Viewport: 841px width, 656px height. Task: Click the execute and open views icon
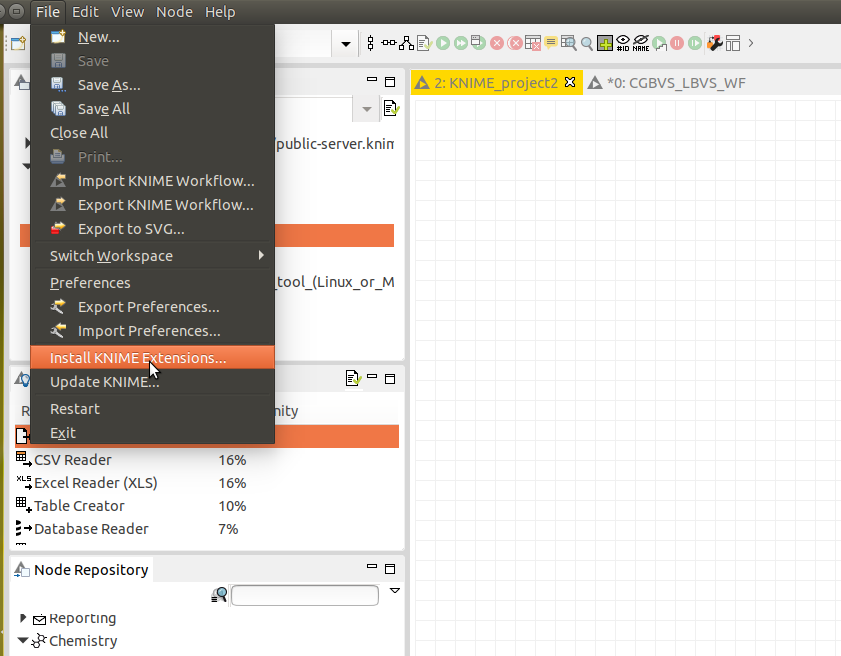pos(478,42)
